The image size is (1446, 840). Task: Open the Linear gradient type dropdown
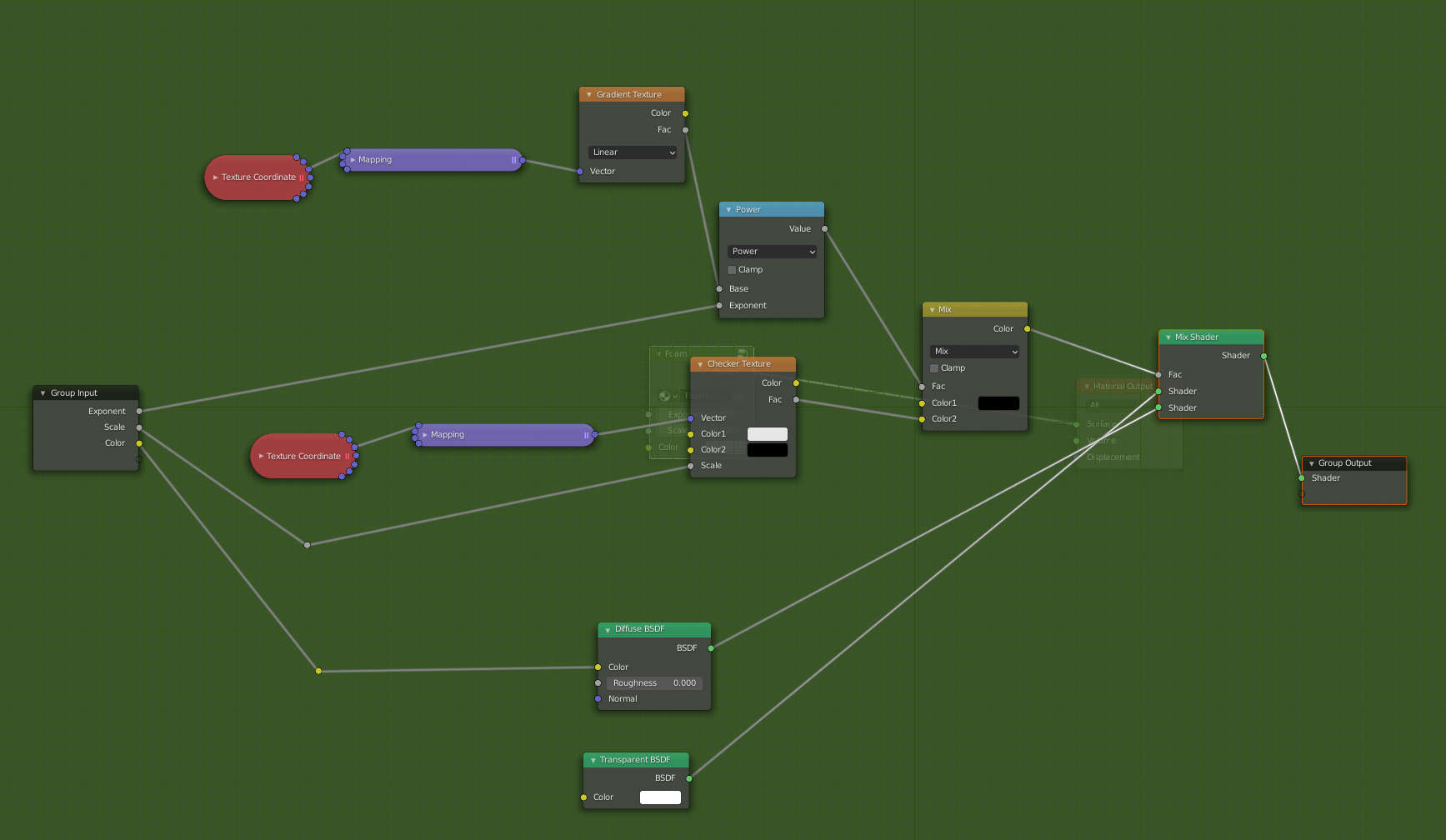[x=633, y=152]
